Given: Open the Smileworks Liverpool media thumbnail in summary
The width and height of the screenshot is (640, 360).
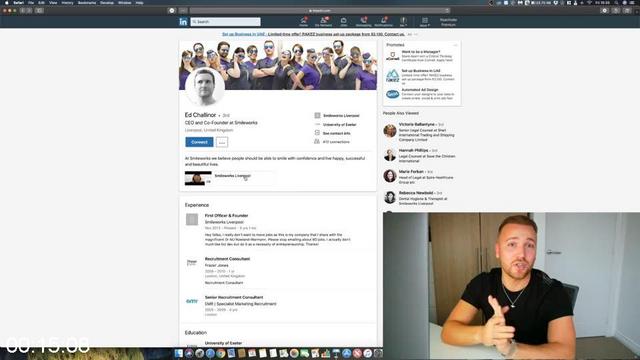Looking at the screenshot, I should tap(198, 178).
